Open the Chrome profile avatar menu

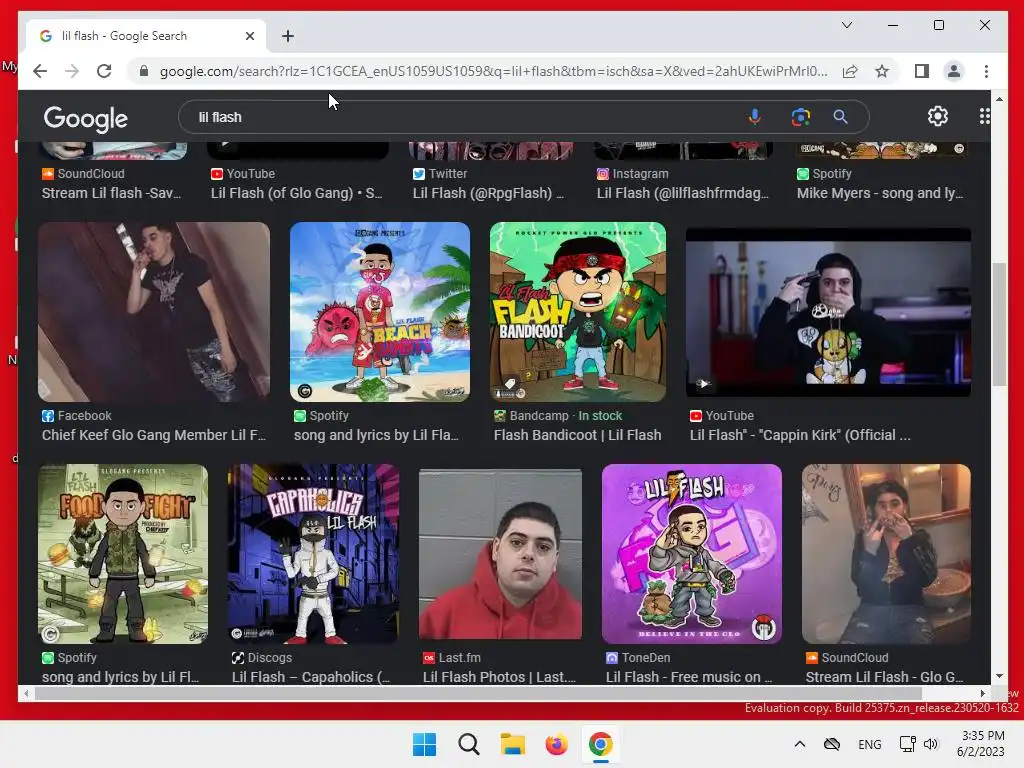pos(953,71)
